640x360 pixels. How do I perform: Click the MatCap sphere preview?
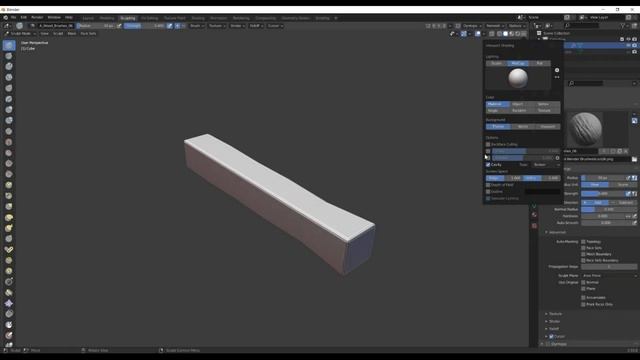(x=518, y=78)
